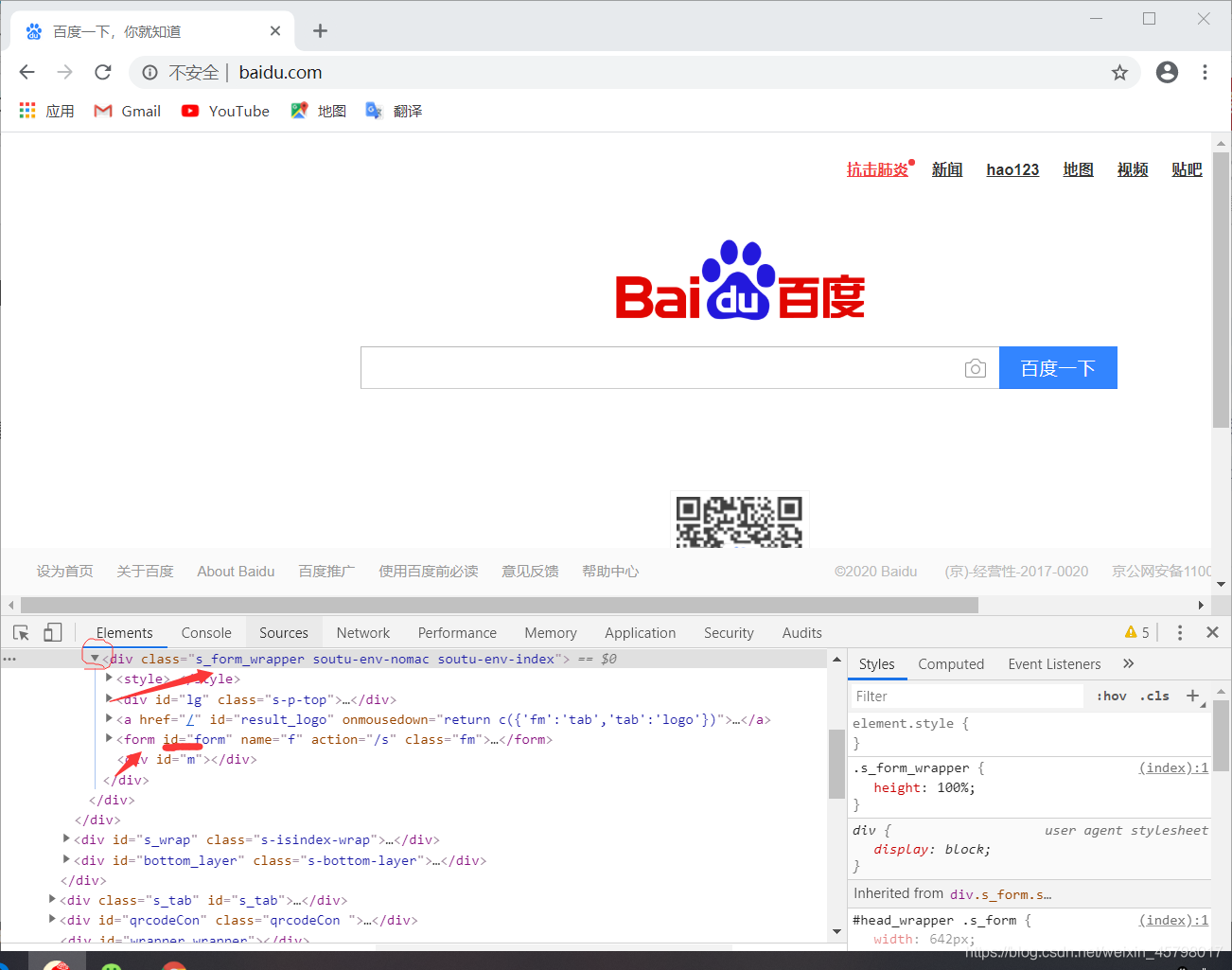Switch to the Application tab

(641, 633)
